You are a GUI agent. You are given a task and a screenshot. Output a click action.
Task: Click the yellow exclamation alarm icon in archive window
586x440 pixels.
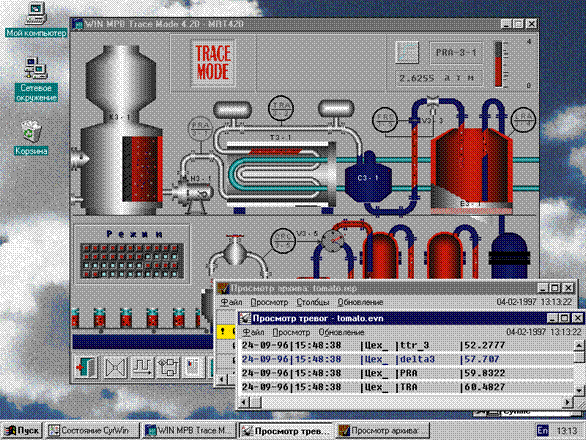tap(223, 331)
